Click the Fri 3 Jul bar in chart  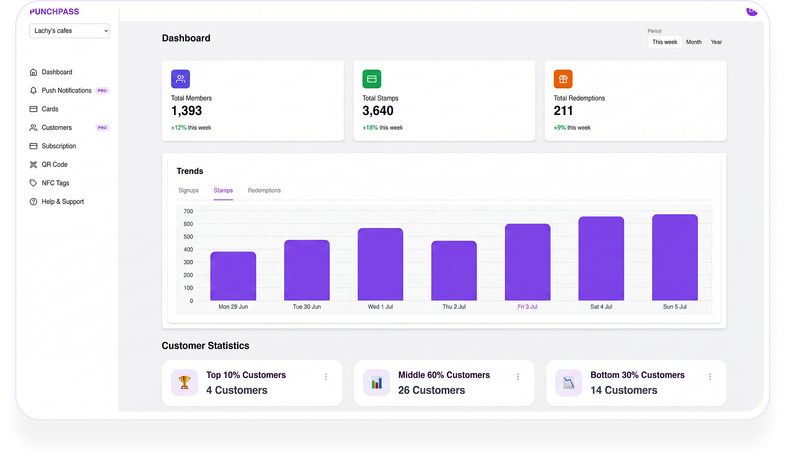(527, 262)
